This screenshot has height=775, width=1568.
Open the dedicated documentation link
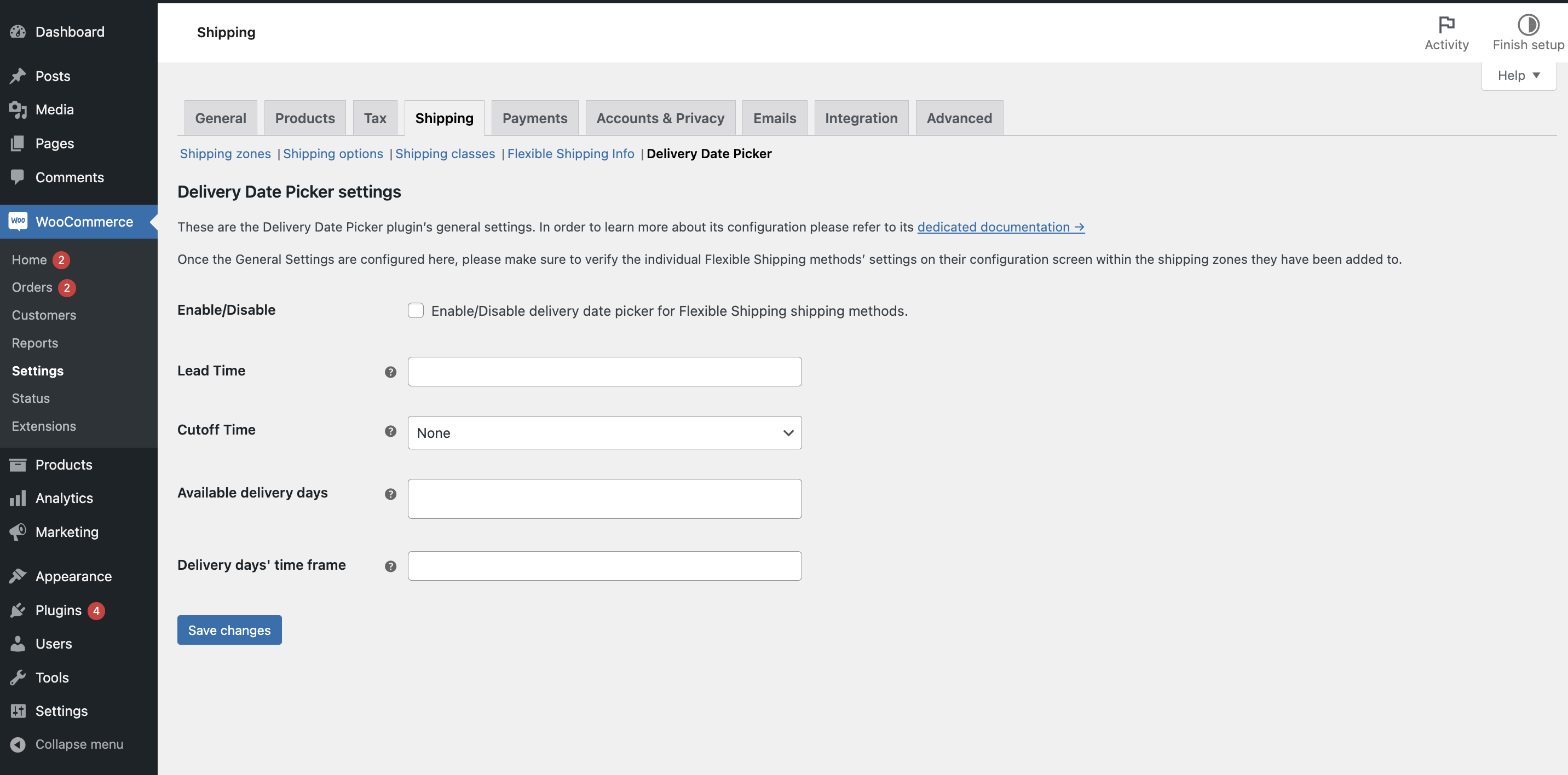click(1000, 227)
